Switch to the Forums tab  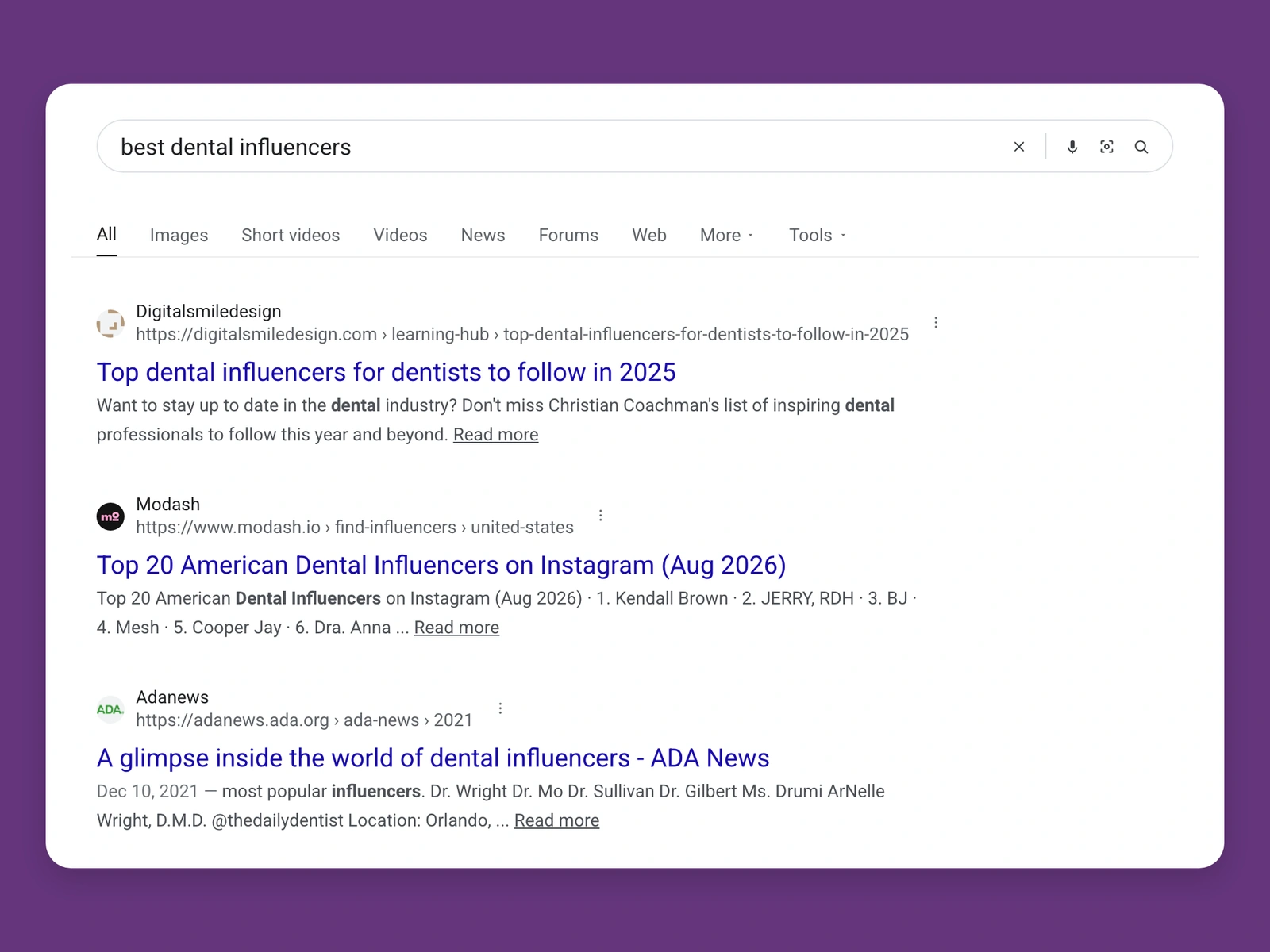coord(568,235)
